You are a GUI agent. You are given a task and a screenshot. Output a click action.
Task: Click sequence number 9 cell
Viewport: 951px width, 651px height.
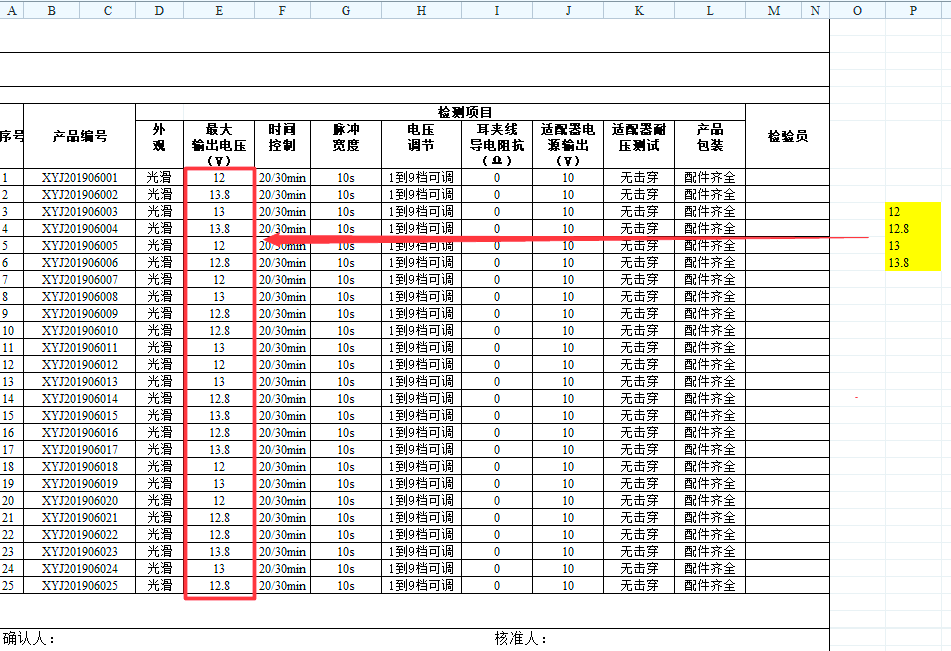(12, 314)
